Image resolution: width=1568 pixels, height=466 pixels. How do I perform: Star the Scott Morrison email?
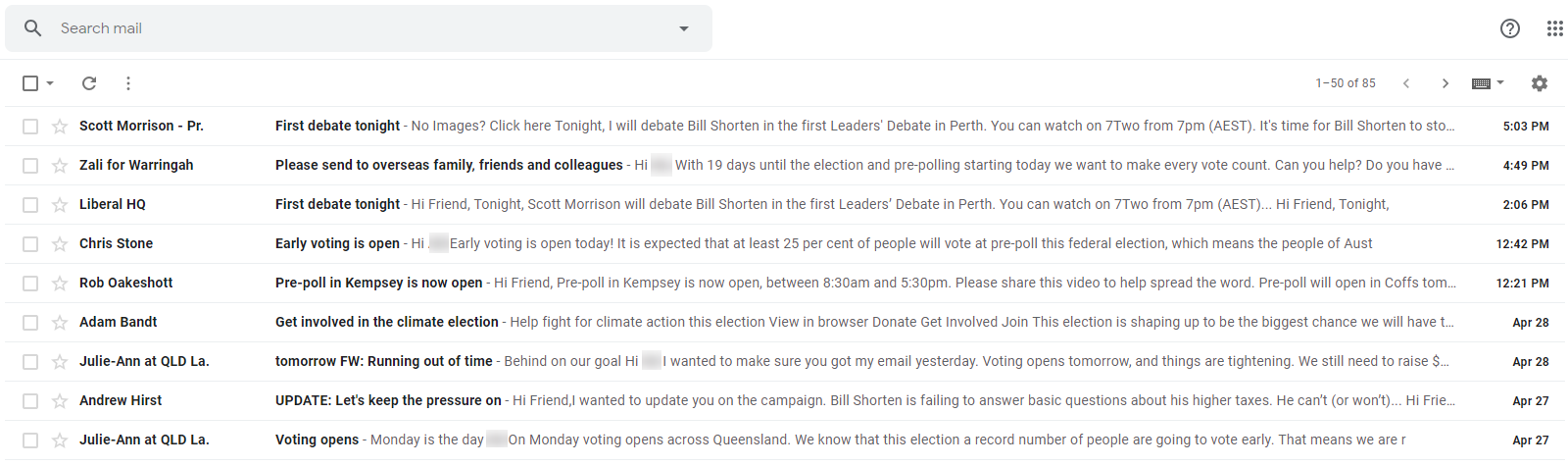60,127
